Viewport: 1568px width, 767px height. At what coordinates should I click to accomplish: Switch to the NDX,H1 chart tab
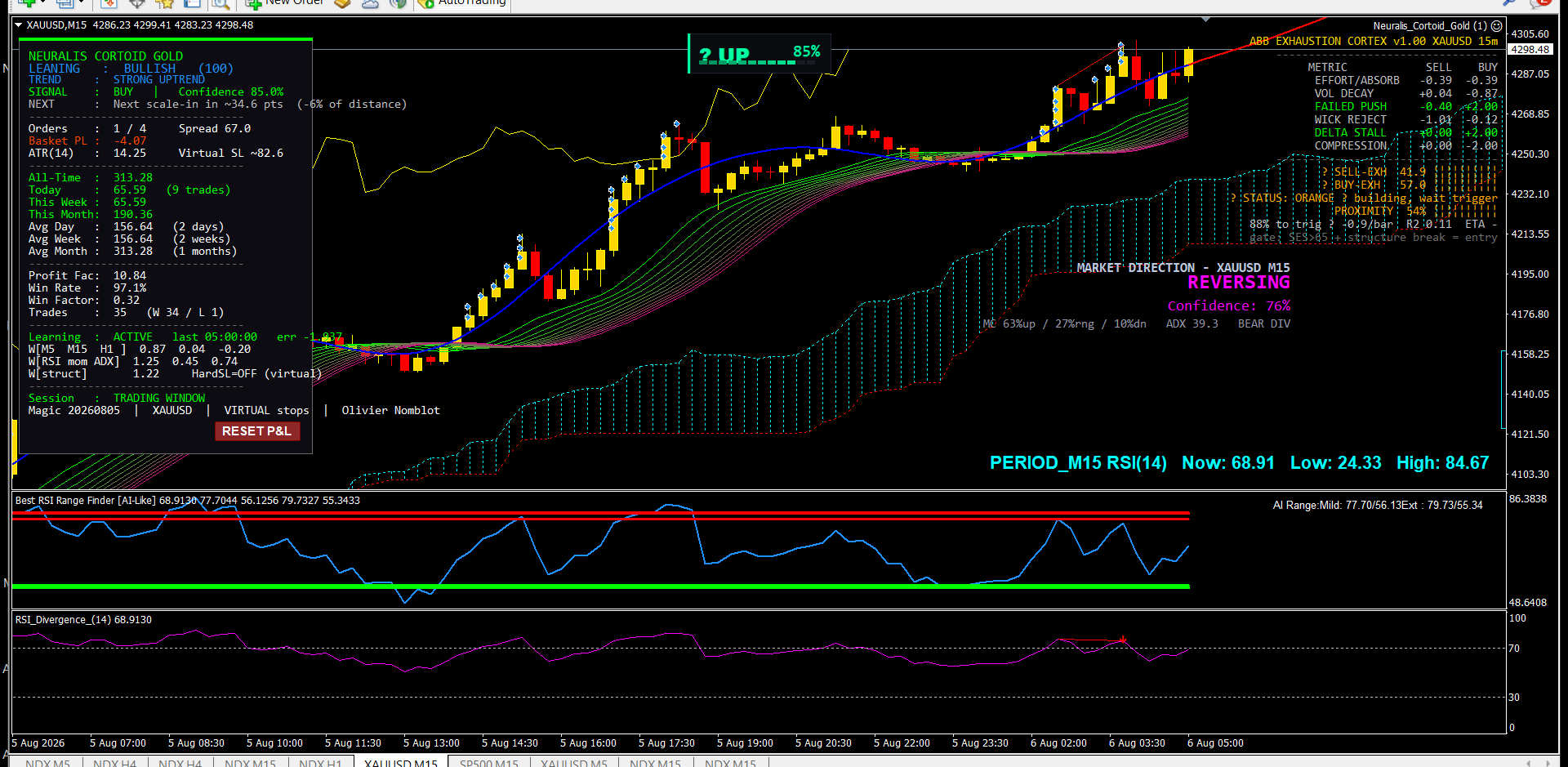(x=320, y=763)
